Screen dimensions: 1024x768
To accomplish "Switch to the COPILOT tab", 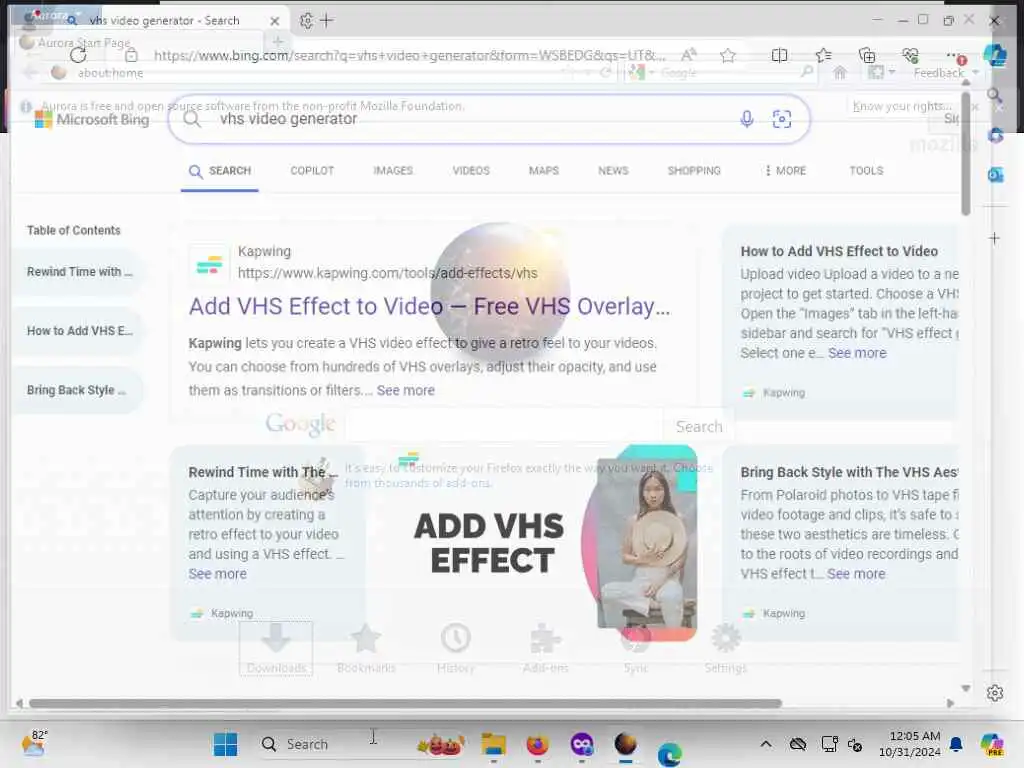I will coord(312,171).
